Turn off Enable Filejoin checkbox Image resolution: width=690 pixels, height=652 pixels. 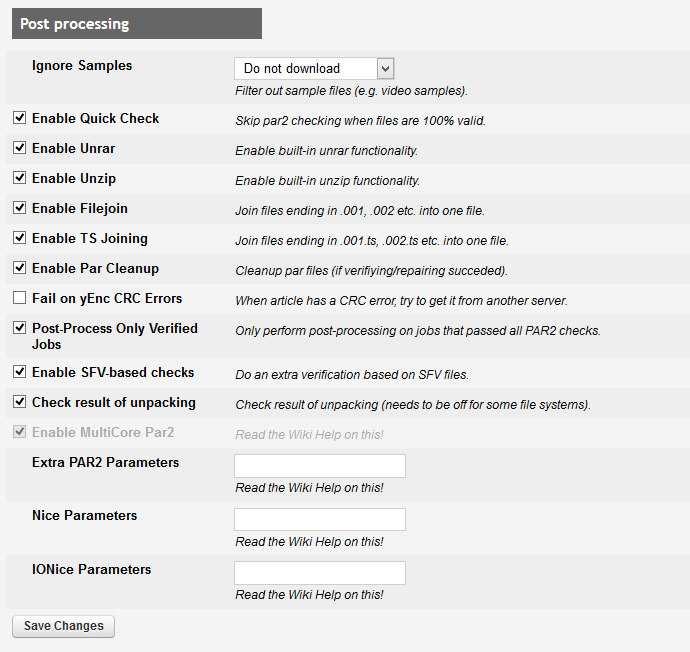[19, 208]
